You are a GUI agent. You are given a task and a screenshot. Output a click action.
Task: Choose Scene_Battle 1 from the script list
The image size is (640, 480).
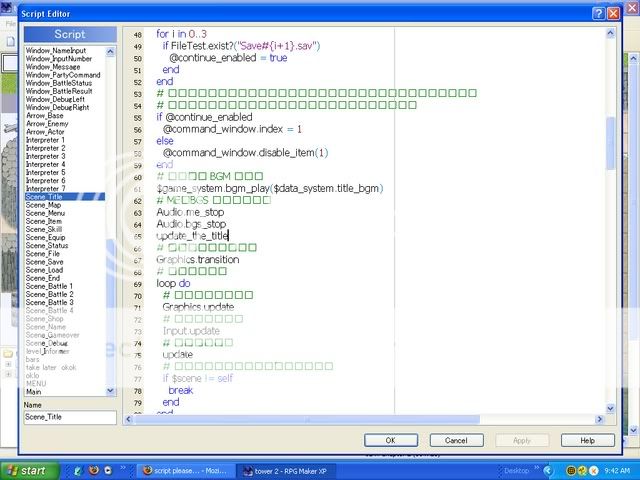(x=49, y=286)
